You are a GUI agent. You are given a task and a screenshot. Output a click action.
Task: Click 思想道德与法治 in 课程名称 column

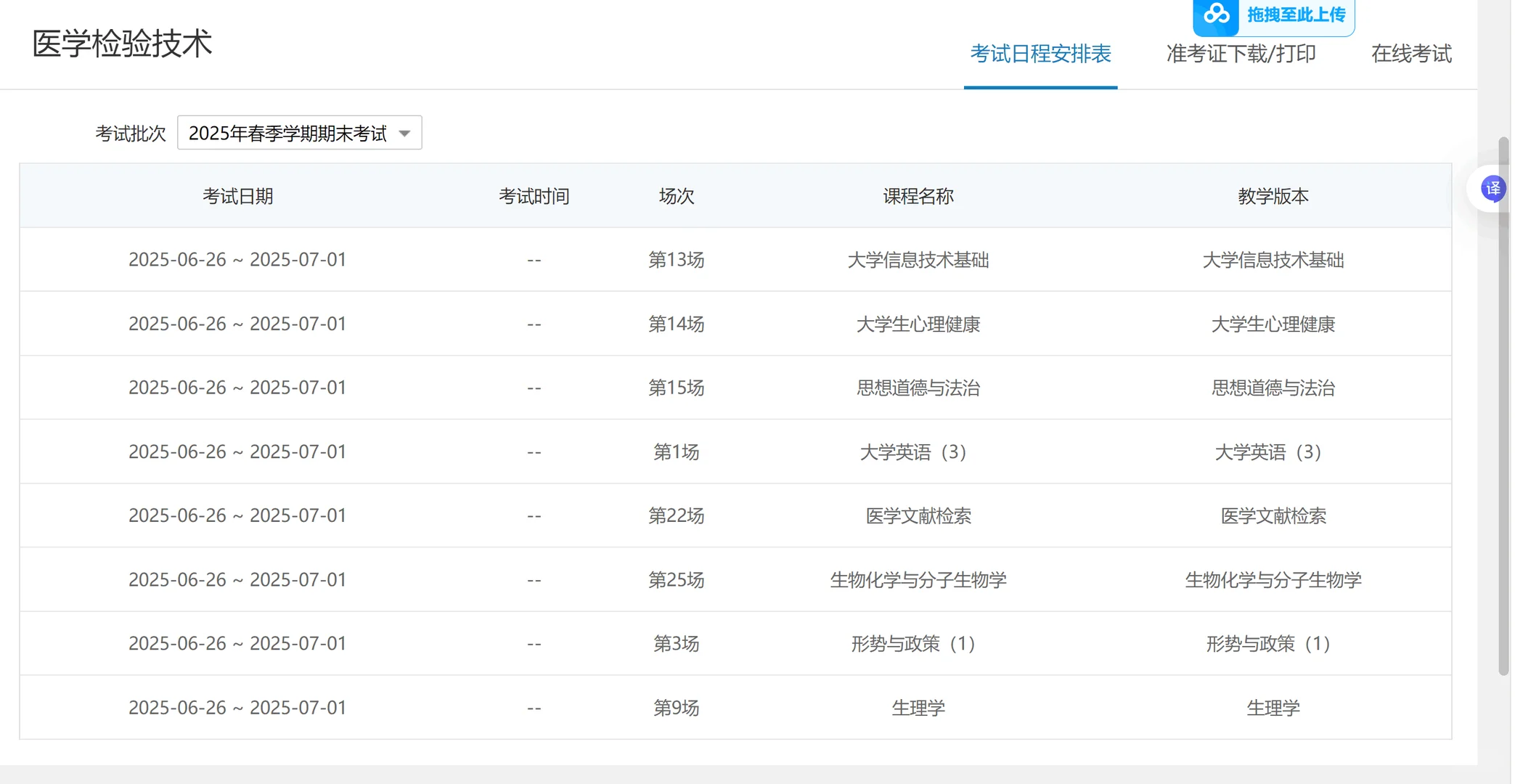(918, 388)
